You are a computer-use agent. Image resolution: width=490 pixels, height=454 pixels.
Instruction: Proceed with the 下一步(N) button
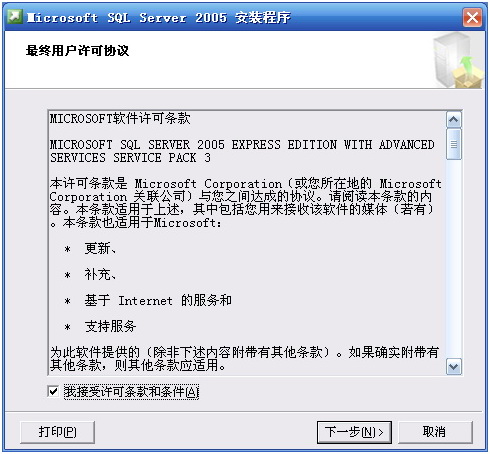click(x=354, y=432)
